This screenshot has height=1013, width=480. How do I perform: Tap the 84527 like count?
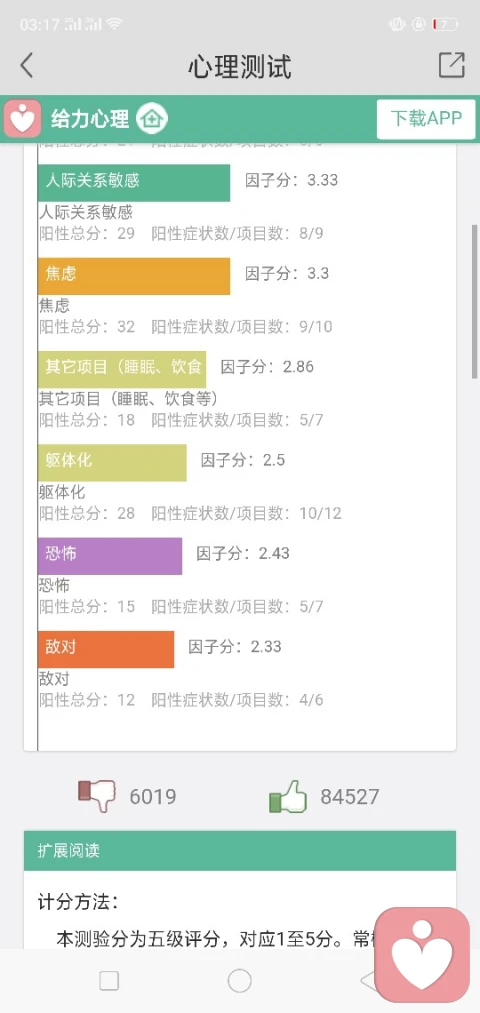(x=350, y=797)
